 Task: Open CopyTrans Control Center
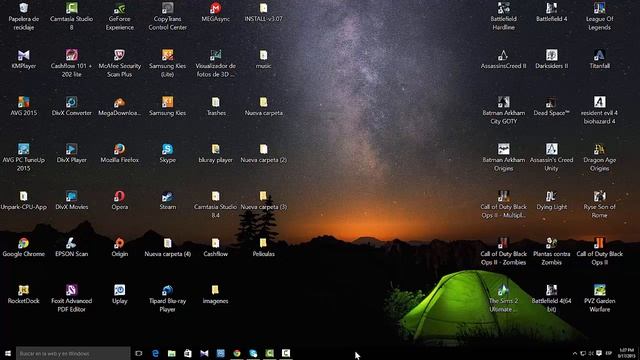click(x=167, y=16)
